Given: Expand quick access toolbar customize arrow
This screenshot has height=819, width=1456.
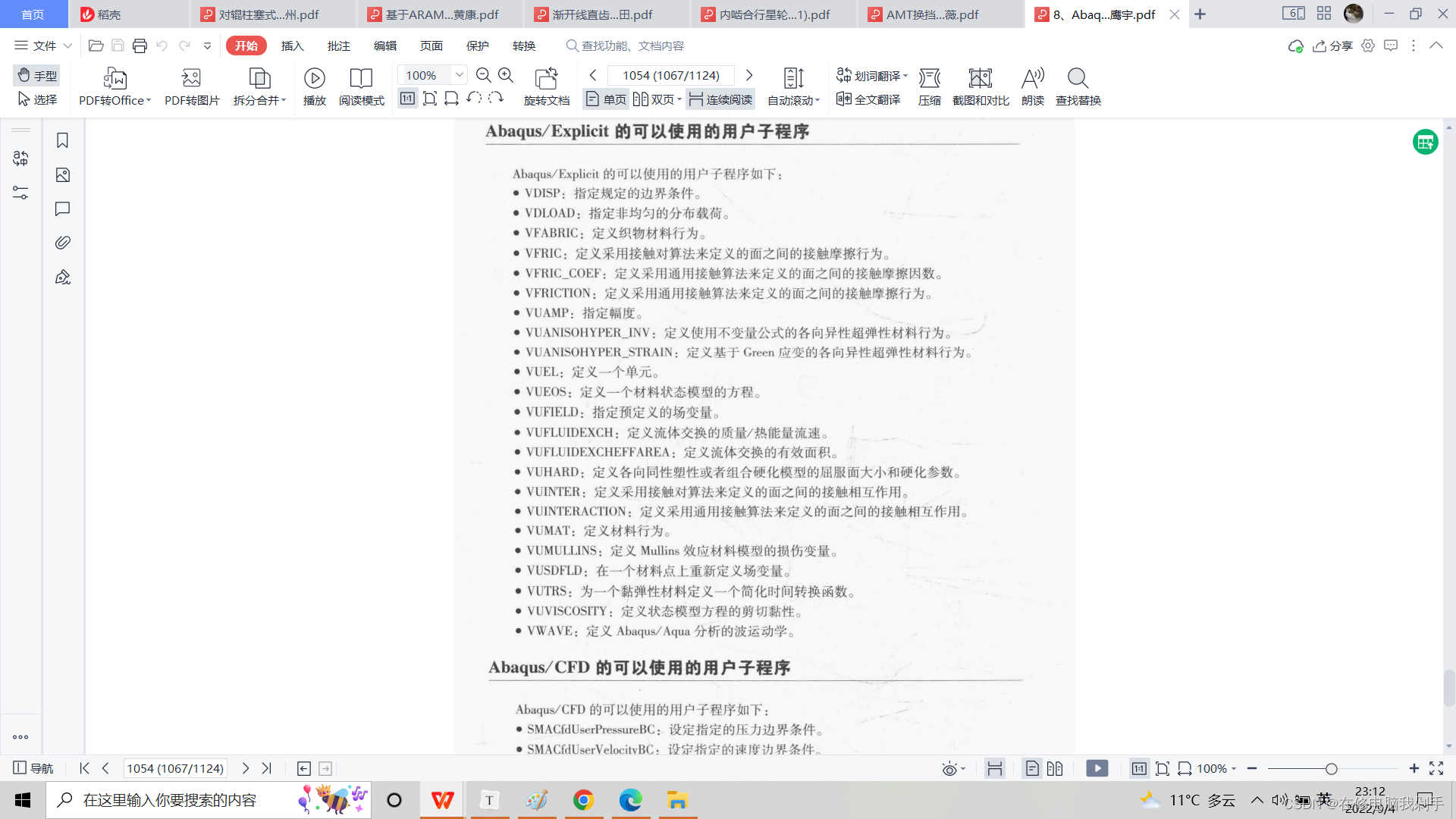Looking at the screenshot, I should click(x=207, y=45).
